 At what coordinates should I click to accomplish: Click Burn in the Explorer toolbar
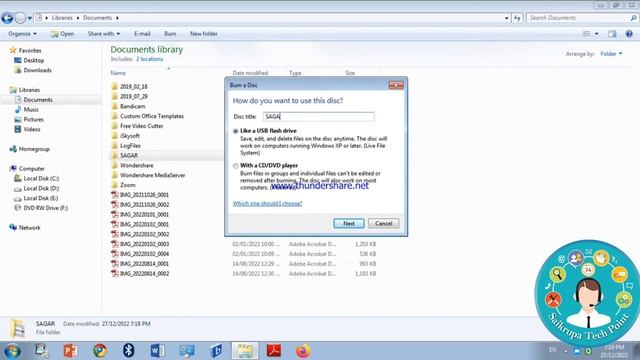coord(170,34)
